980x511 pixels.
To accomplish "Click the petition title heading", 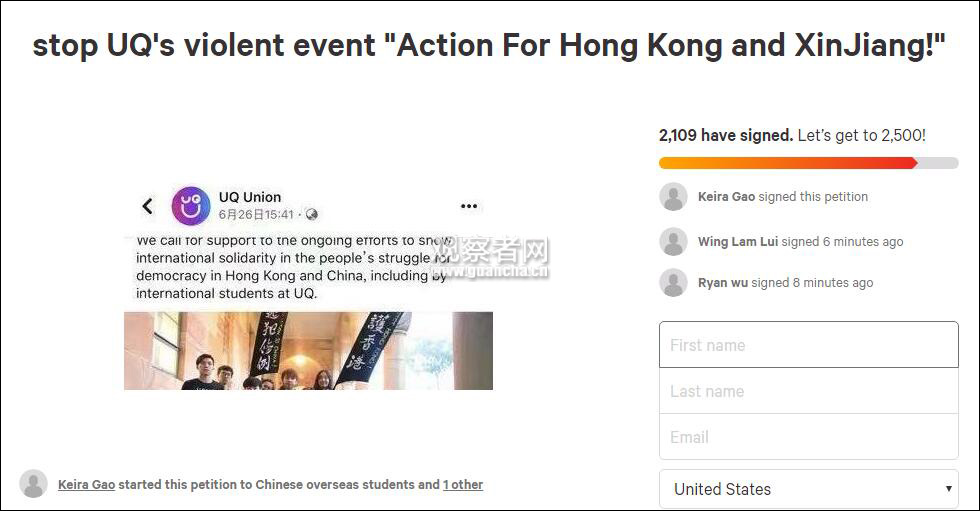I will pos(489,46).
